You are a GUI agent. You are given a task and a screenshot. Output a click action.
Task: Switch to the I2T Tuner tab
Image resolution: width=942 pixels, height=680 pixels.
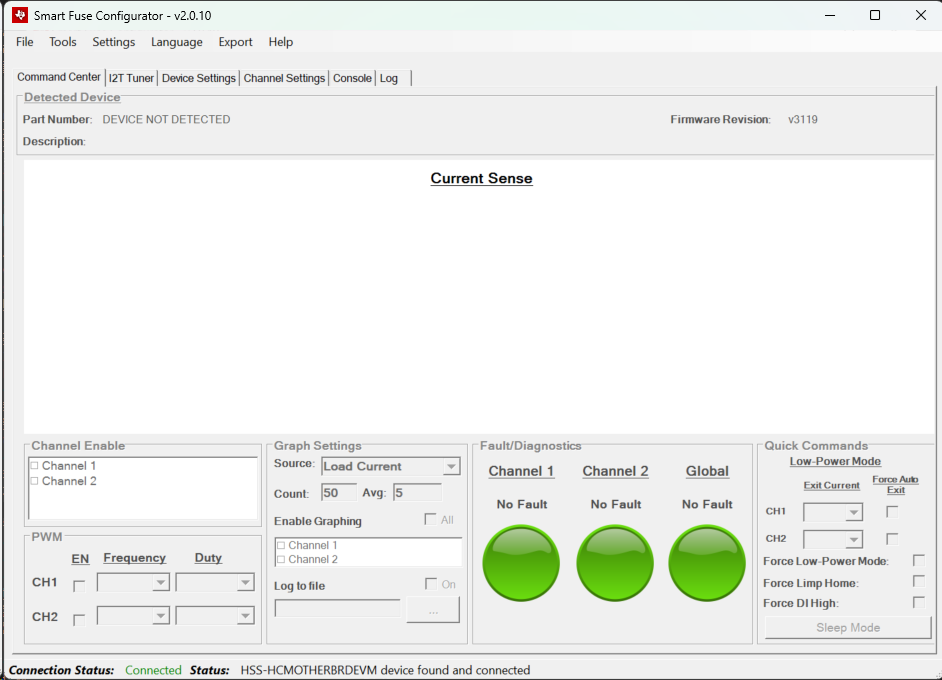(x=131, y=77)
